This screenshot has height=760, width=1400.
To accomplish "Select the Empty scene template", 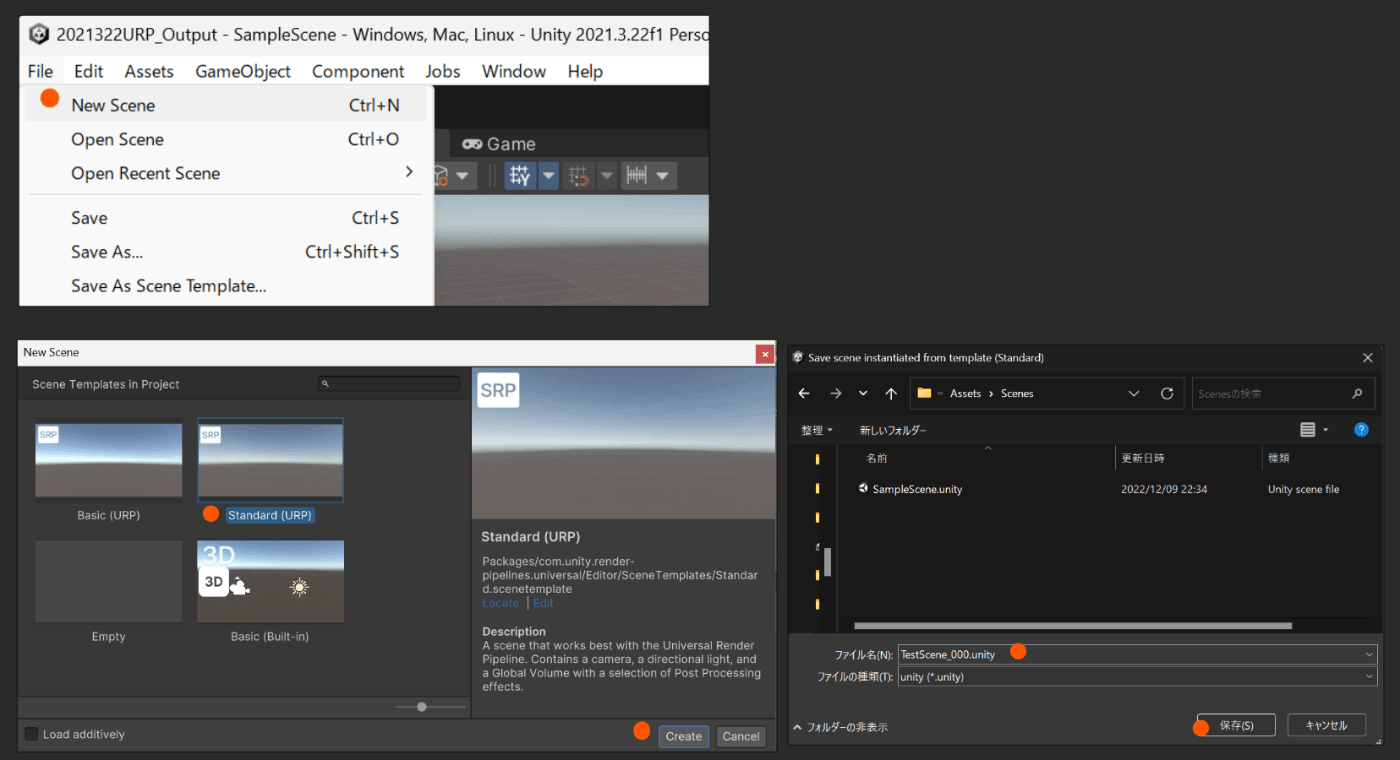I will click(x=109, y=582).
